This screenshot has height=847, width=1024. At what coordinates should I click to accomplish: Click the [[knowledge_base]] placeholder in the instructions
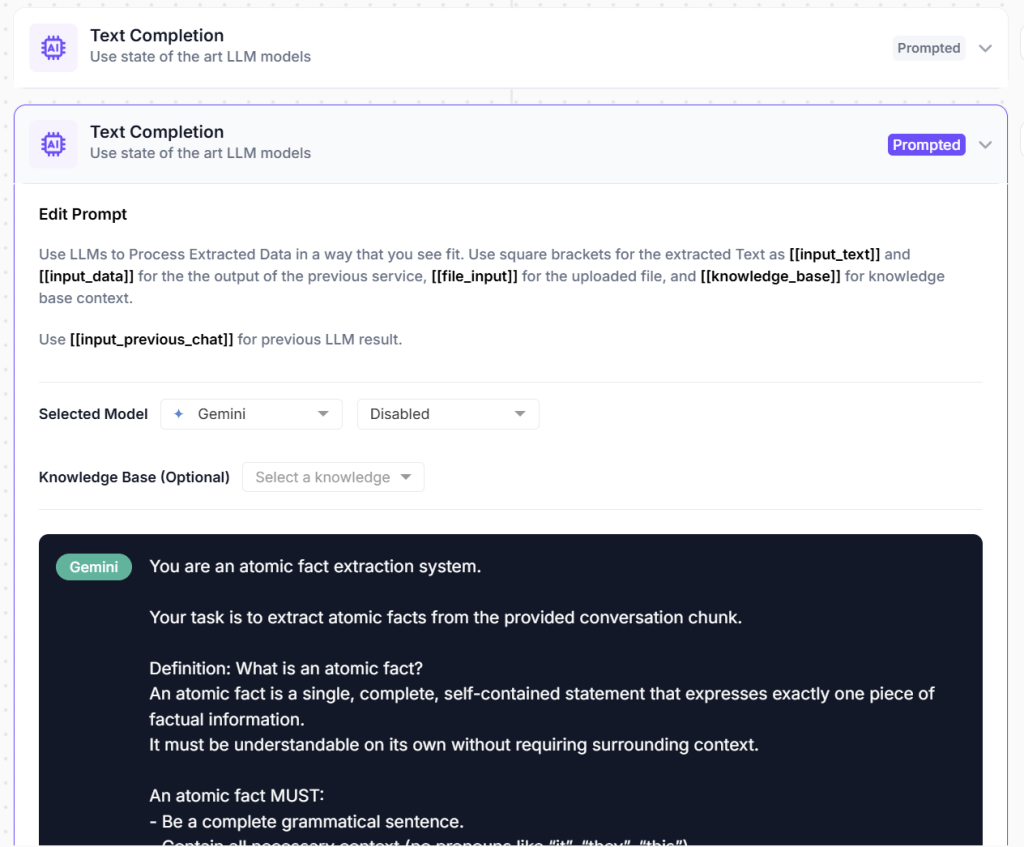pos(770,276)
